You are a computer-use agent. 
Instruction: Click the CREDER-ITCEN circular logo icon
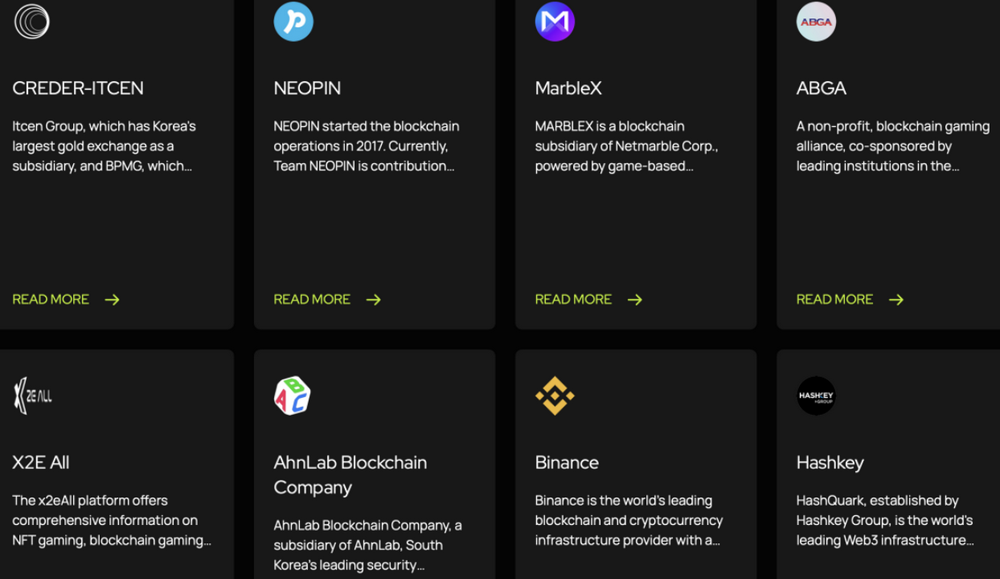click(32, 21)
